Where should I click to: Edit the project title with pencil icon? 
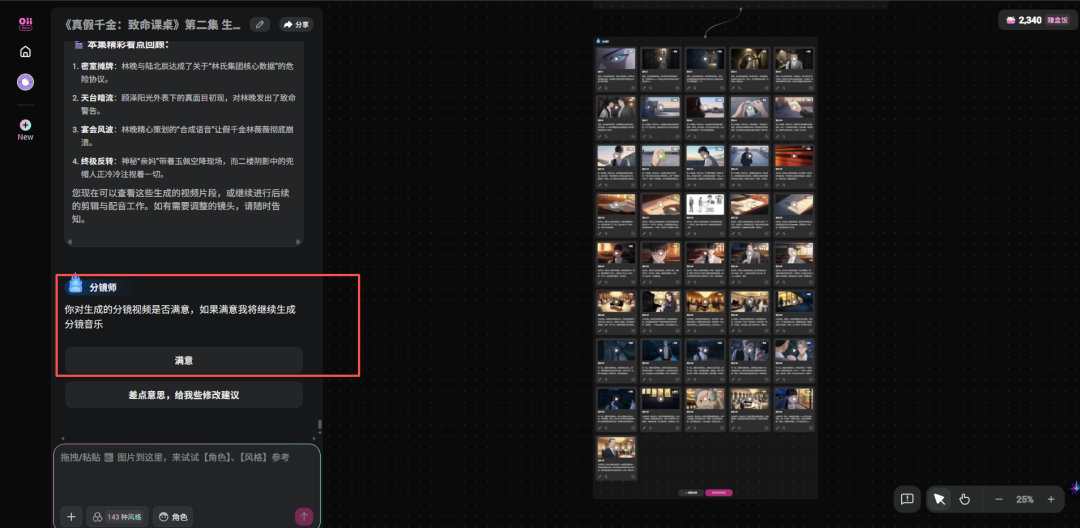coord(260,25)
